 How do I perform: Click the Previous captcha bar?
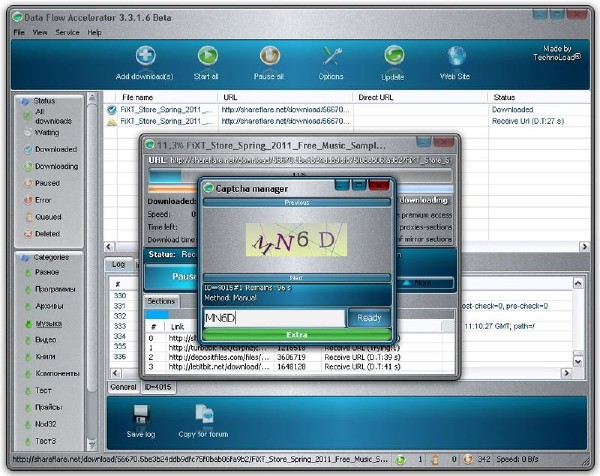click(296, 201)
